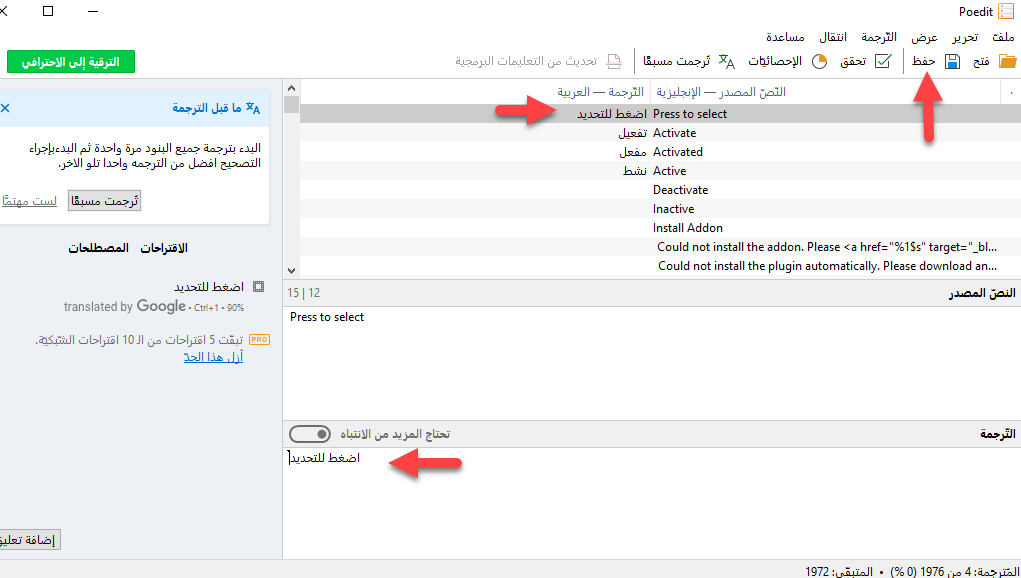Select the 'Could not install the addon' row
The height and width of the screenshot is (578, 1021).
tap(660, 247)
